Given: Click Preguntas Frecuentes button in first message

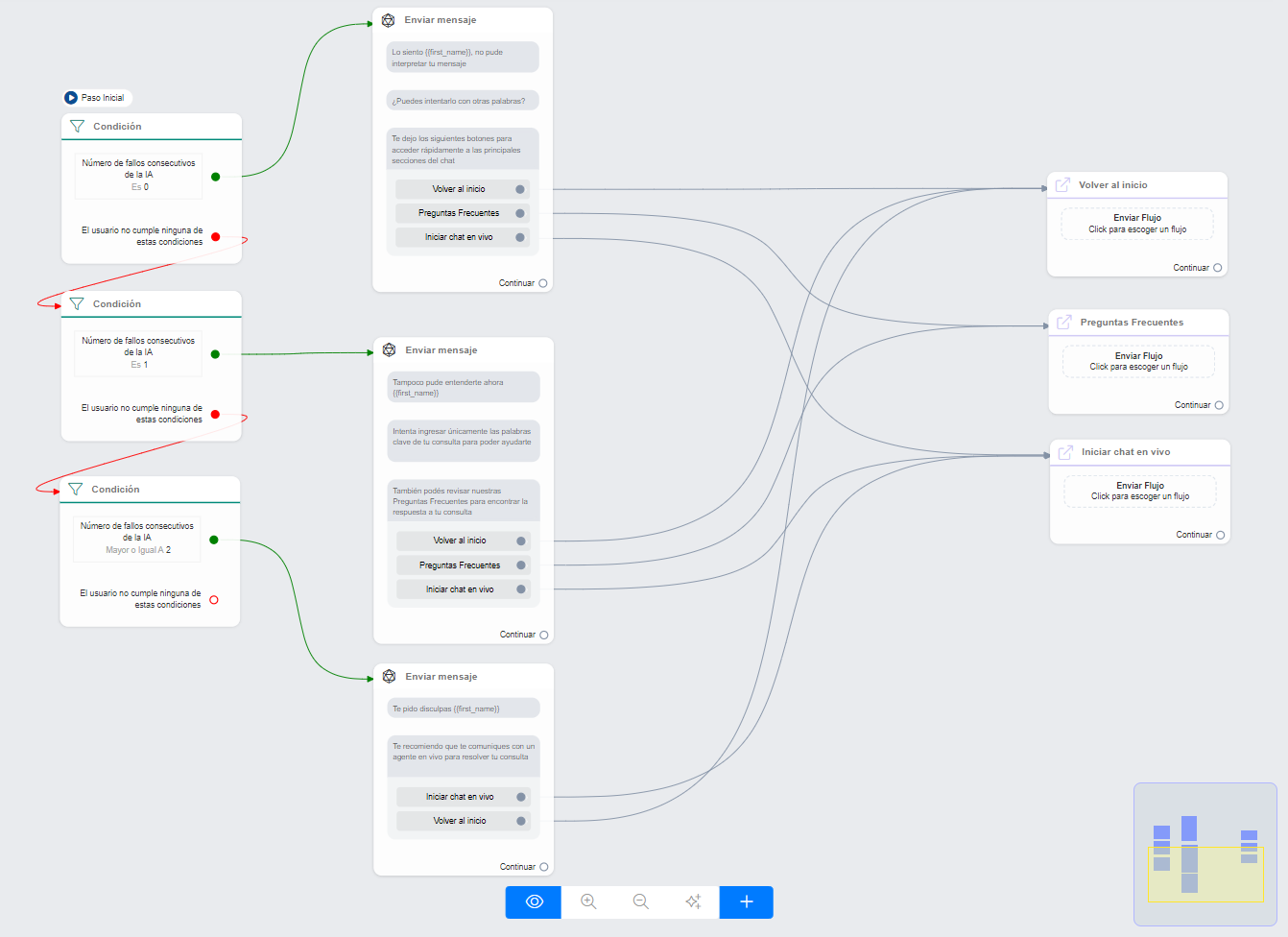Looking at the screenshot, I should pos(460,213).
